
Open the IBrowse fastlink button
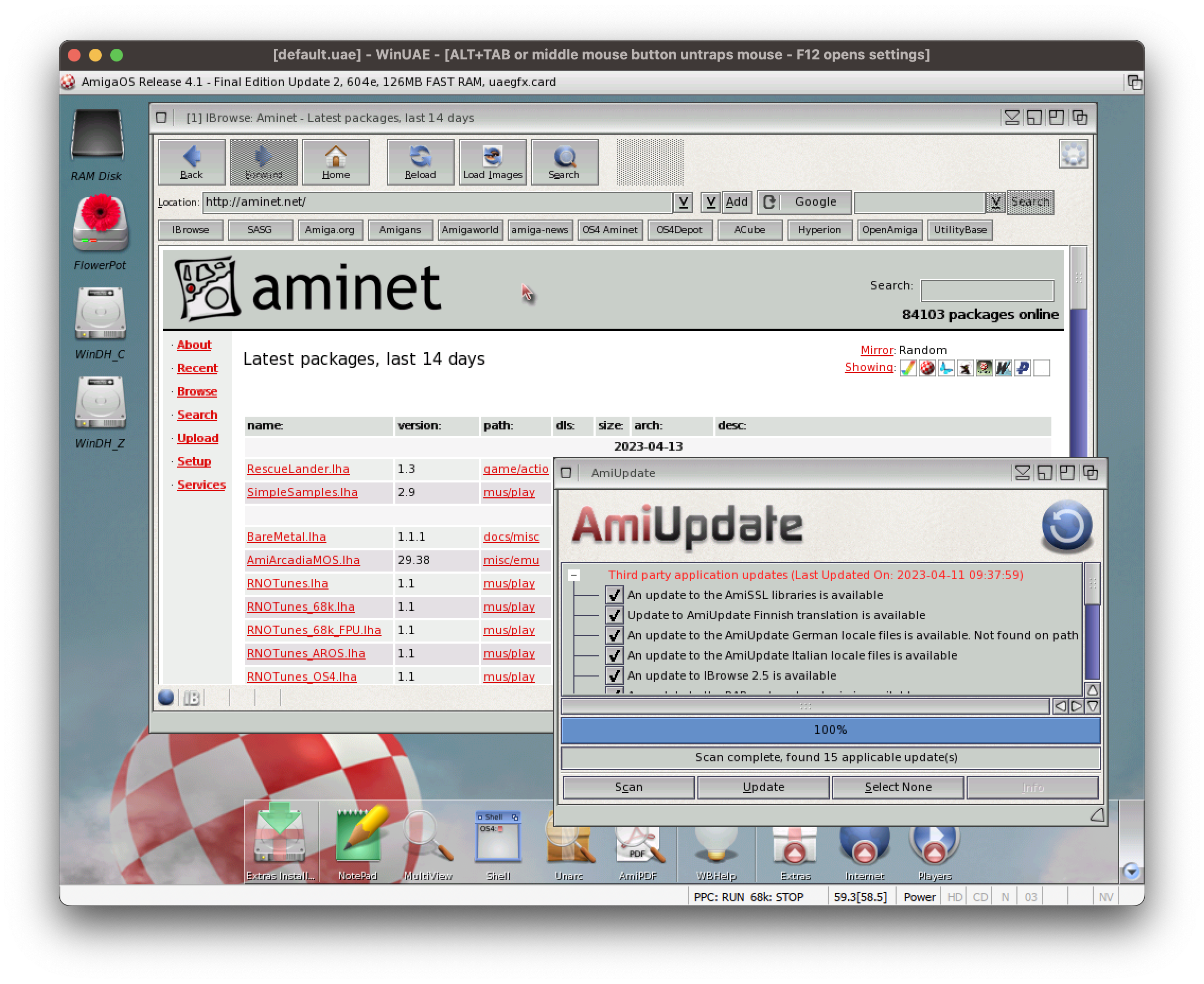click(x=190, y=230)
